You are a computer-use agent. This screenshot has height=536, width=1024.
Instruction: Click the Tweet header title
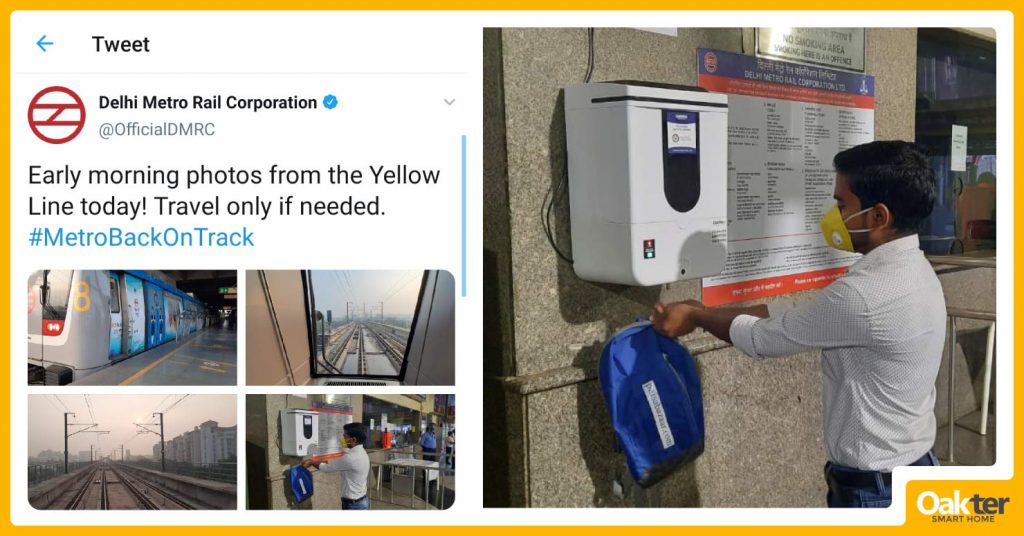tap(121, 44)
